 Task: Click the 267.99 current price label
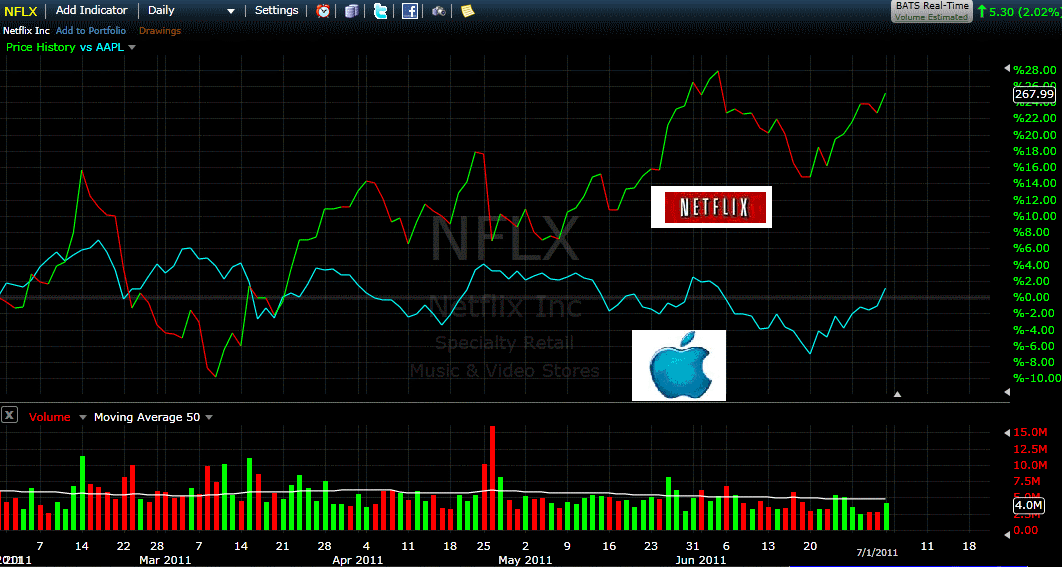(1034, 94)
